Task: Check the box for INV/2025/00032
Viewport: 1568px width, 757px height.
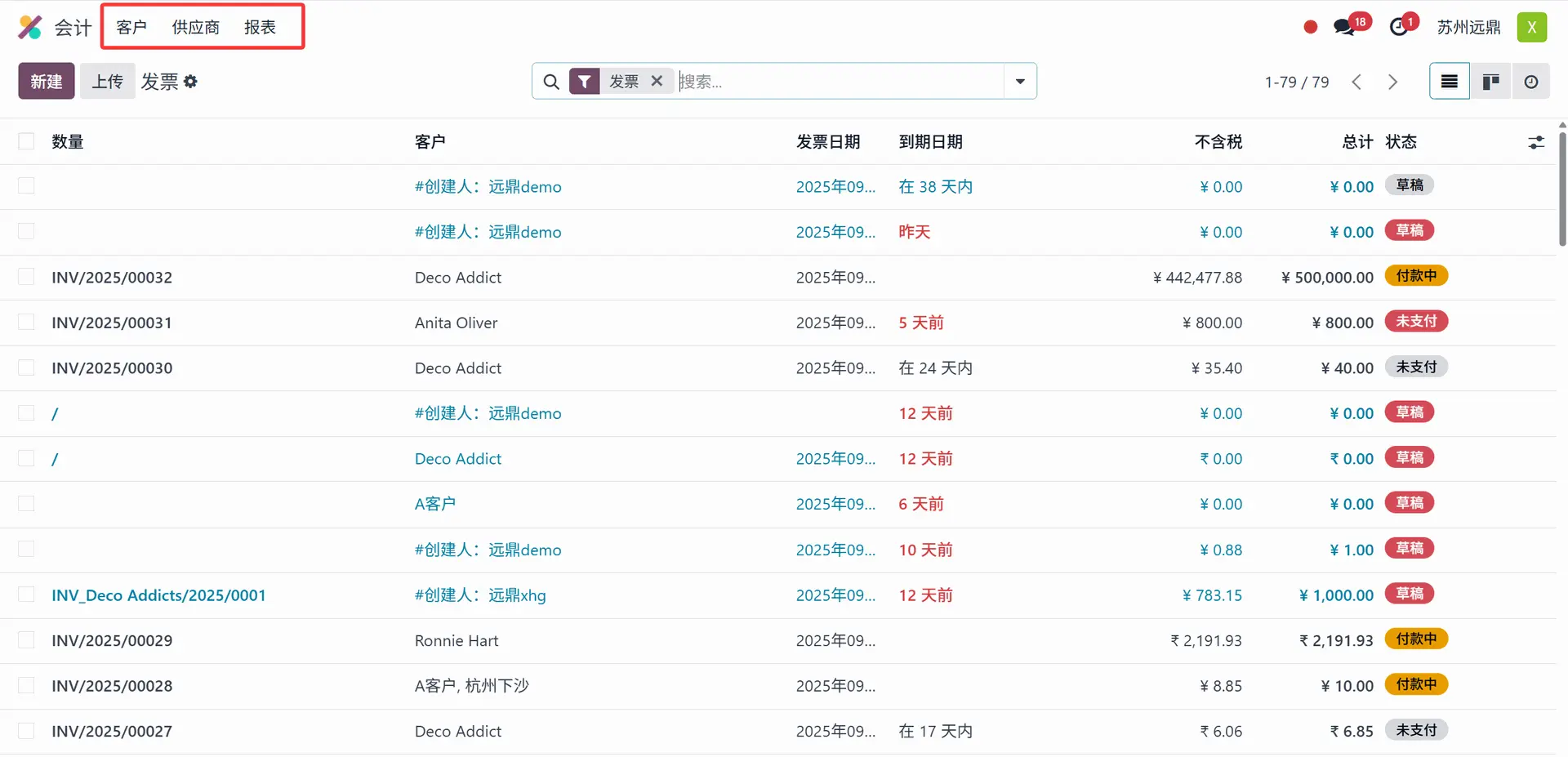Action: click(26, 277)
